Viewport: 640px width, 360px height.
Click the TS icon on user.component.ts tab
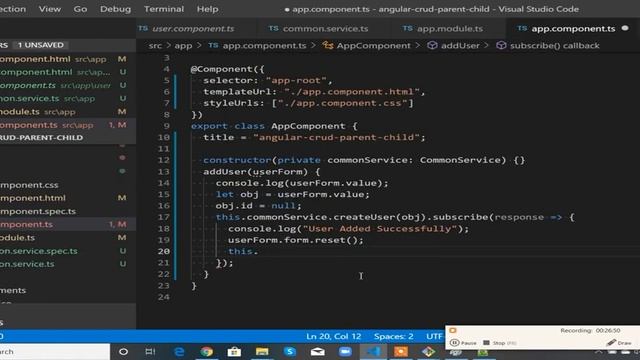click(143, 28)
